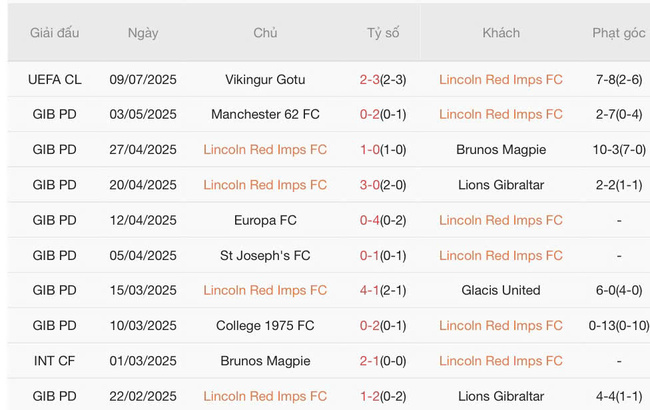Select the 3-0(2-0) match score
Screen dimensions: 650x410
point(382,185)
